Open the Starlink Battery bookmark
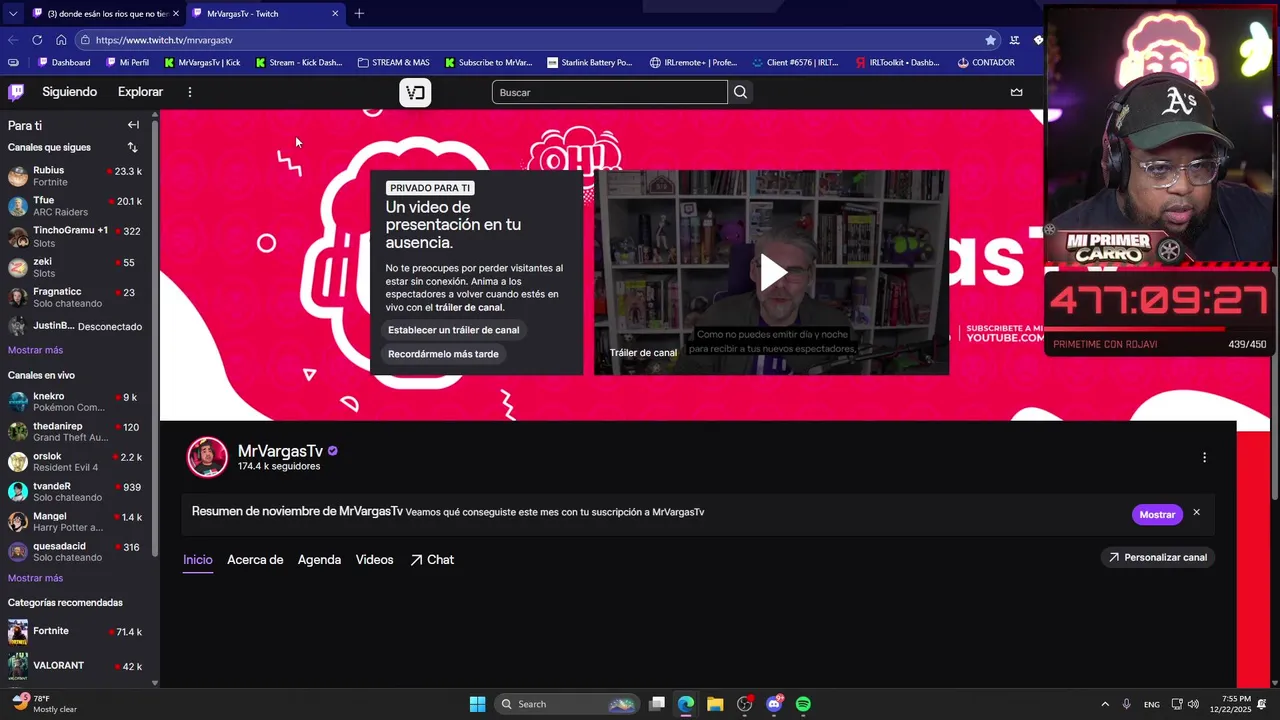 [590, 62]
